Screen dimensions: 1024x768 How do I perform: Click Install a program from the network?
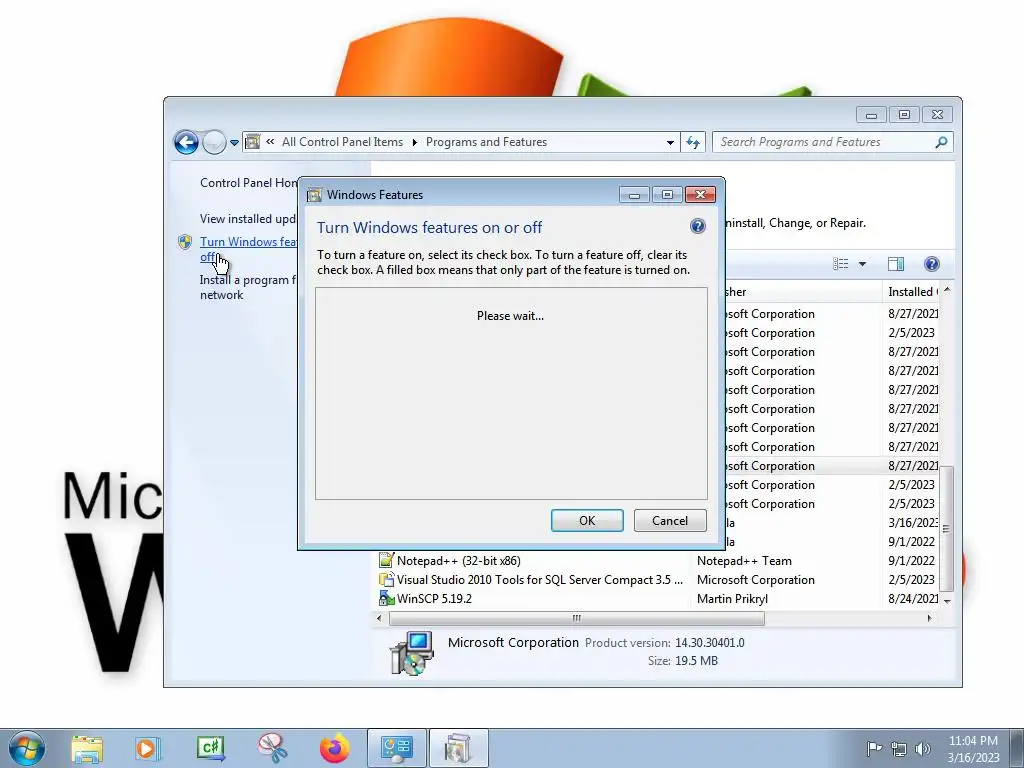(248, 287)
